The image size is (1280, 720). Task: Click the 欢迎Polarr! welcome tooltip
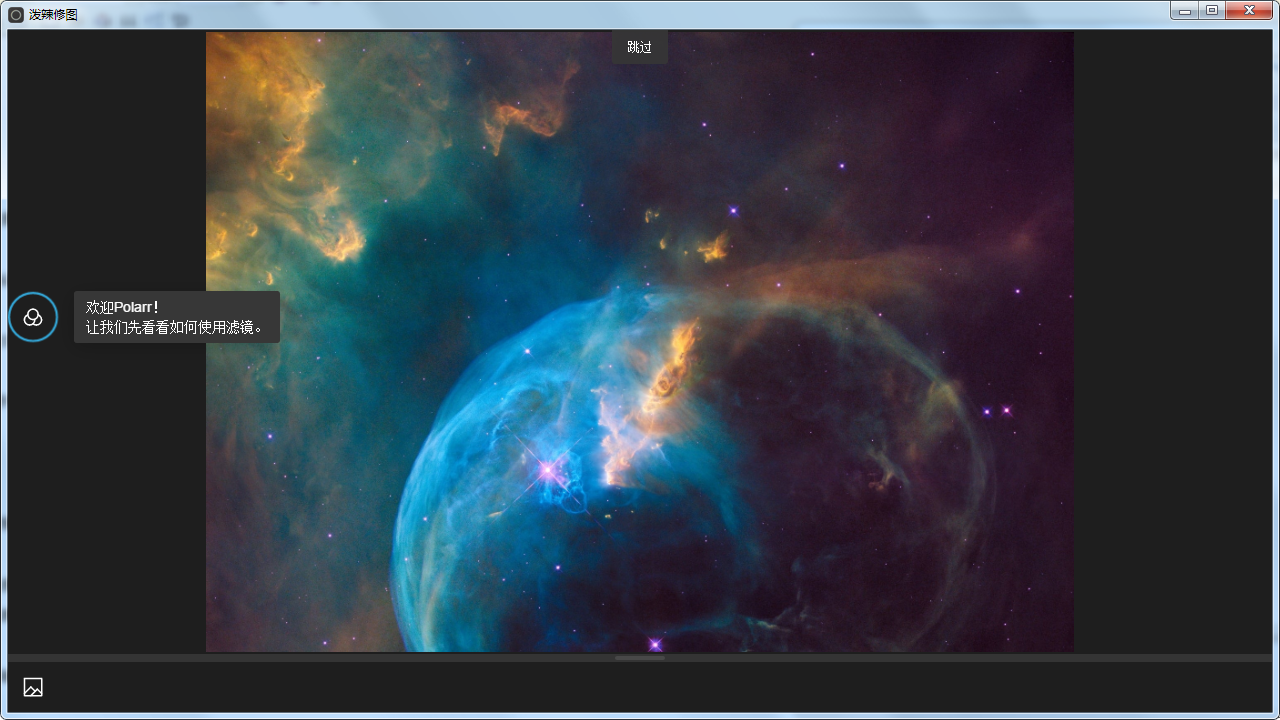coord(123,307)
